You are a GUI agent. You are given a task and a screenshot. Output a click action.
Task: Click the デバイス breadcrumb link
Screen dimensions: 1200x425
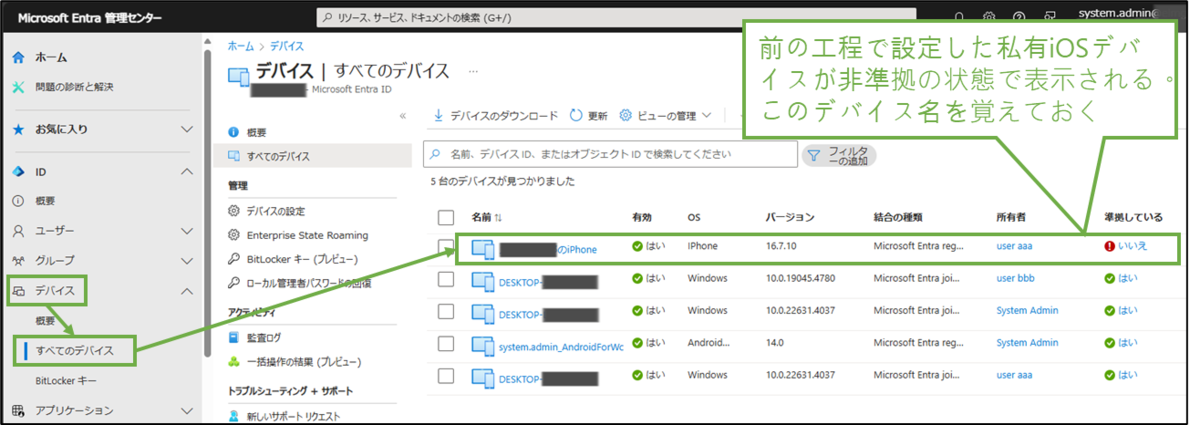[288, 45]
